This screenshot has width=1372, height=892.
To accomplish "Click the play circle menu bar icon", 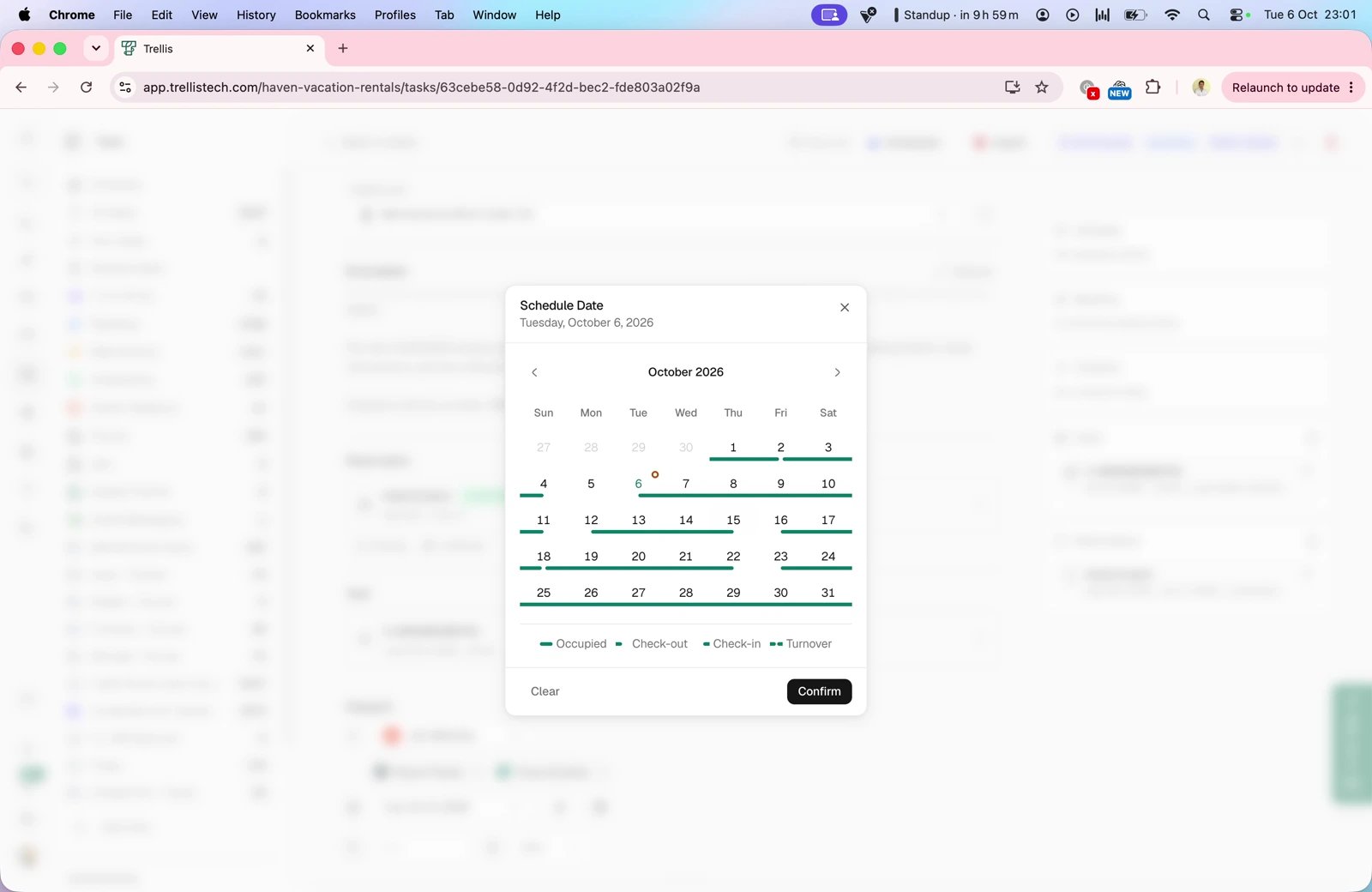I will tap(1072, 15).
